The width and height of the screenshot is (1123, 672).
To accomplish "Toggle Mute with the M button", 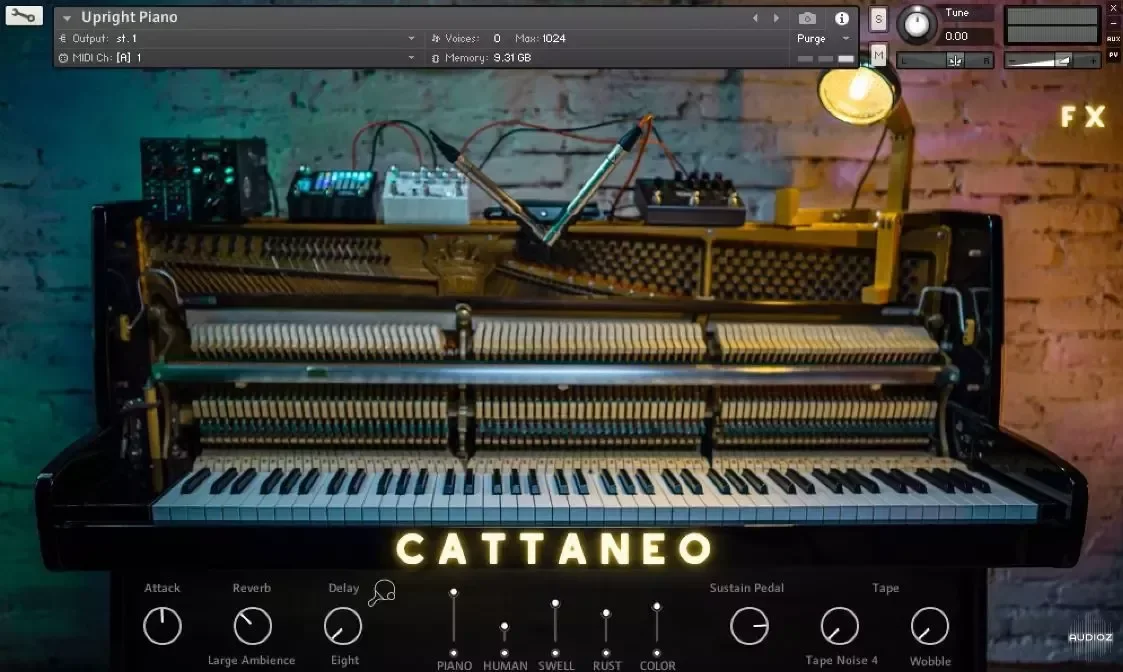I will 878,54.
